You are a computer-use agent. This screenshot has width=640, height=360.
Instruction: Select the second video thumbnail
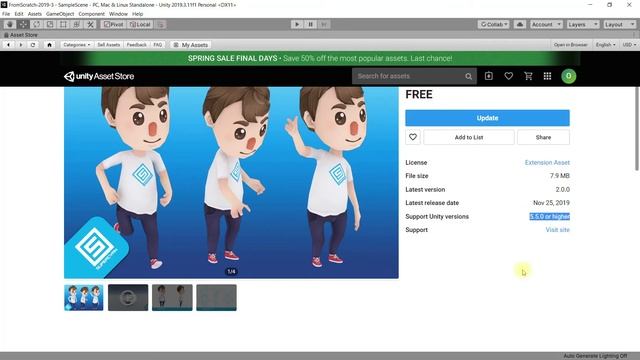[x=128, y=298]
